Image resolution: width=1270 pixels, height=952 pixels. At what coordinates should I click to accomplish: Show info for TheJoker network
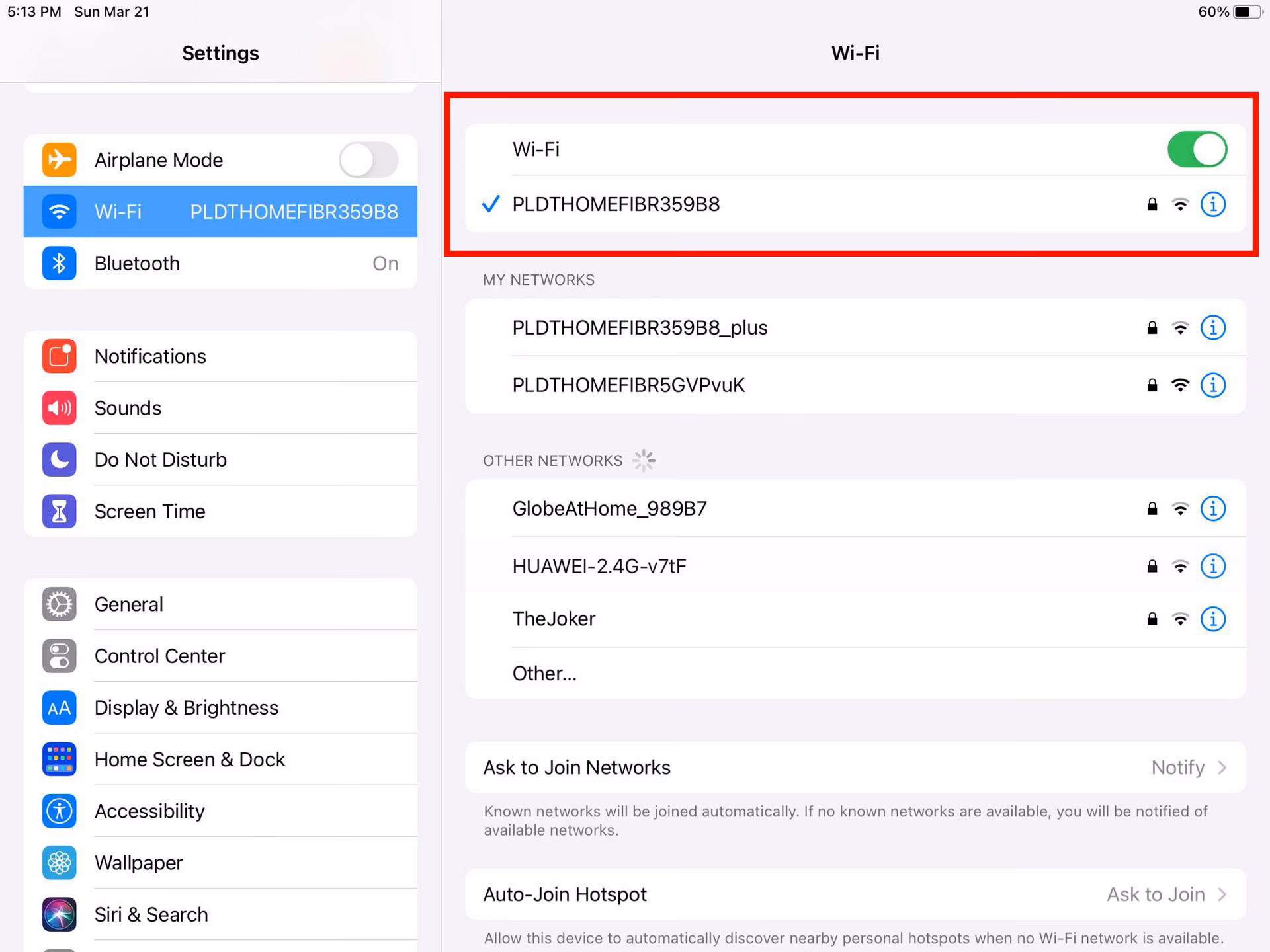[x=1213, y=619]
